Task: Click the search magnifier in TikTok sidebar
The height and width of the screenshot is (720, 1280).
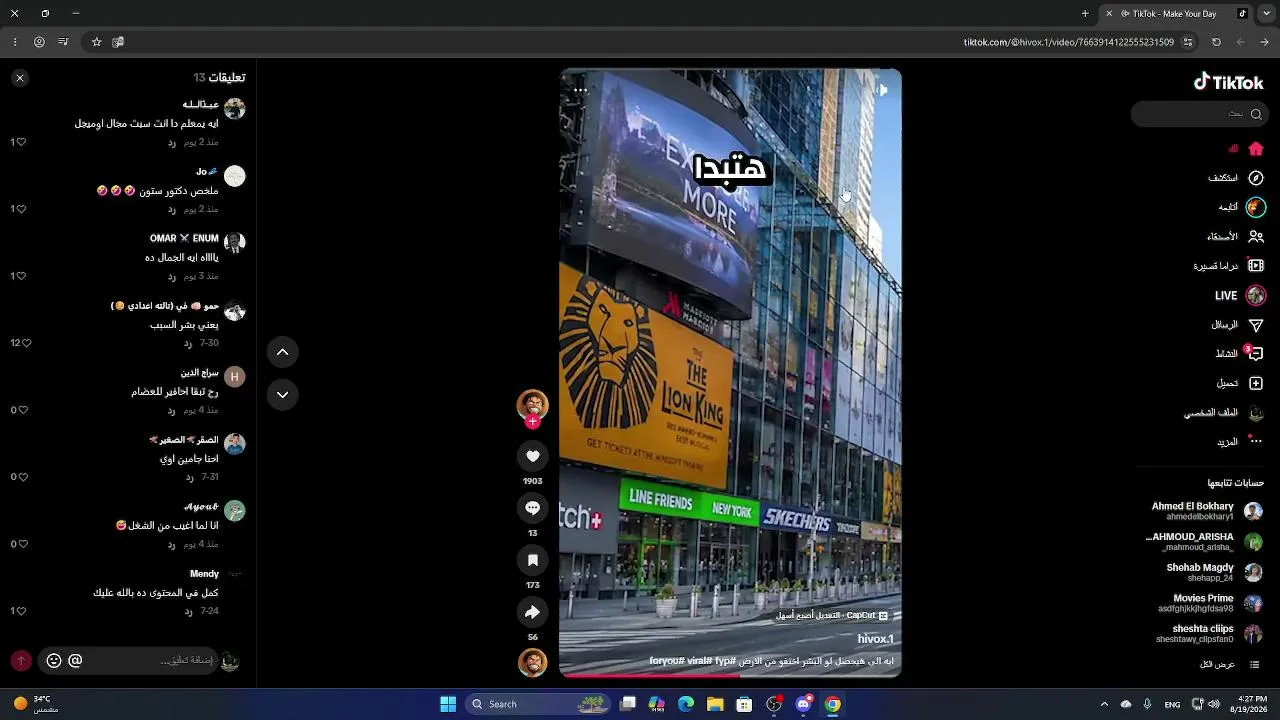Action: click(x=1256, y=114)
